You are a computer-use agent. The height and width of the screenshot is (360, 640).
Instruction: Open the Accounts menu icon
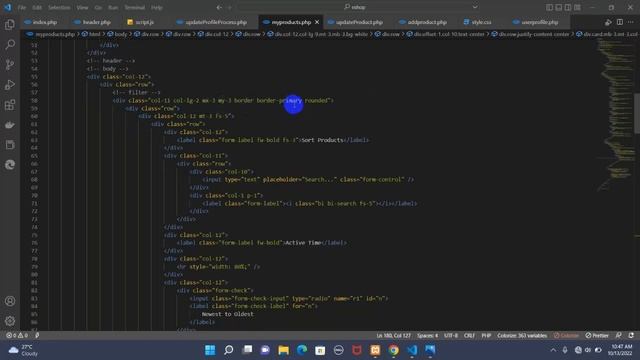[10, 301]
